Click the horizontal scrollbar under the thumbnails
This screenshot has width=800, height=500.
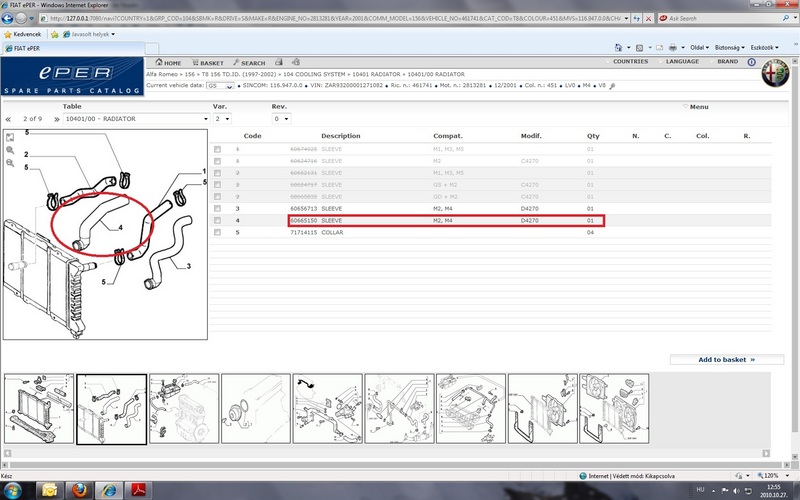click(x=387, y=453)
